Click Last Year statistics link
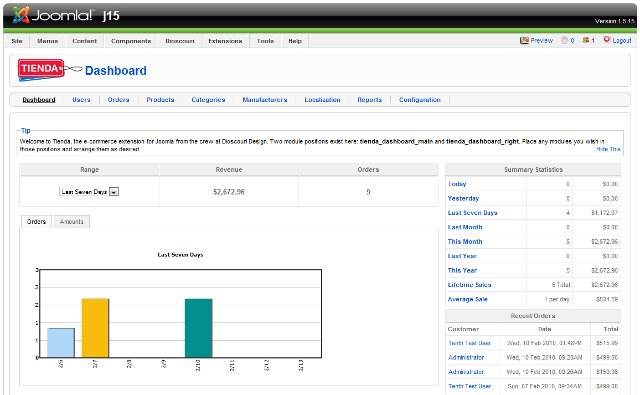 462,256
